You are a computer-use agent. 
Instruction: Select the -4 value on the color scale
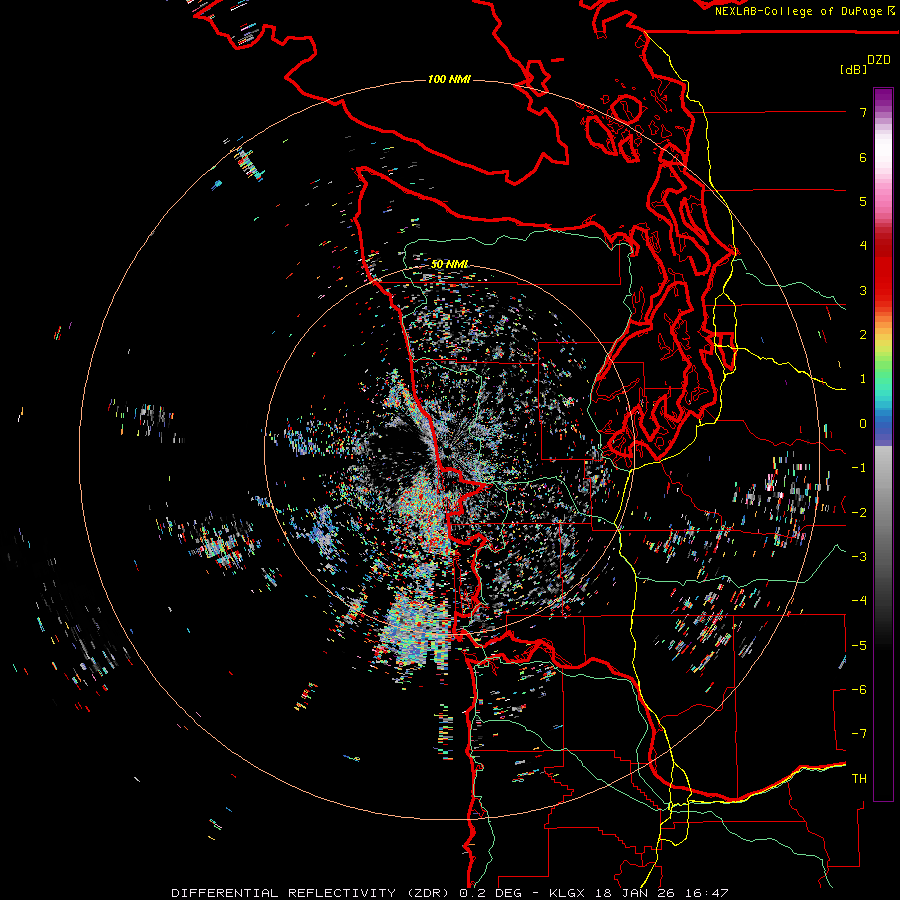pyautogui.click(x=859, y=600)
